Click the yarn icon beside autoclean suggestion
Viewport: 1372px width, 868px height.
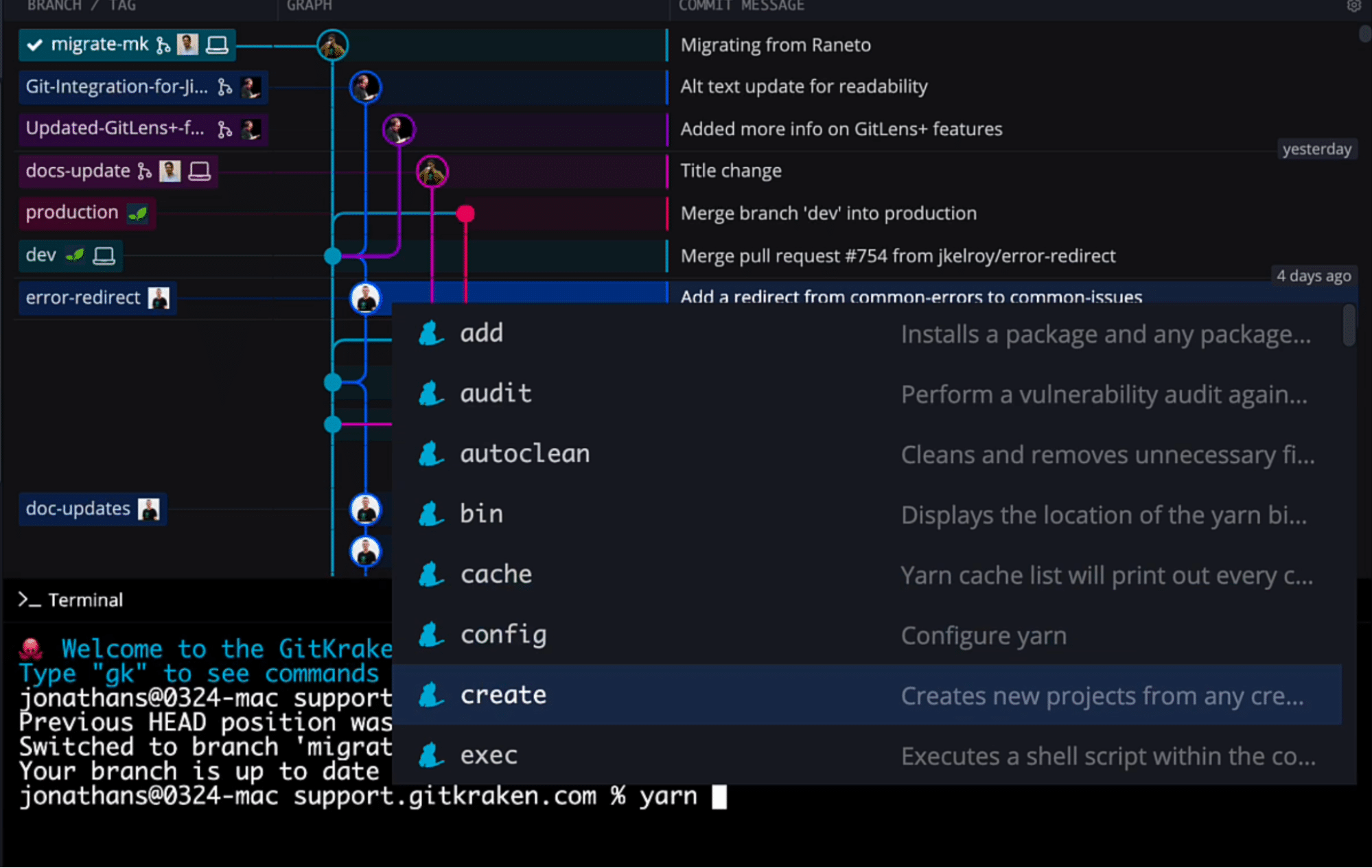coord(431,454)
